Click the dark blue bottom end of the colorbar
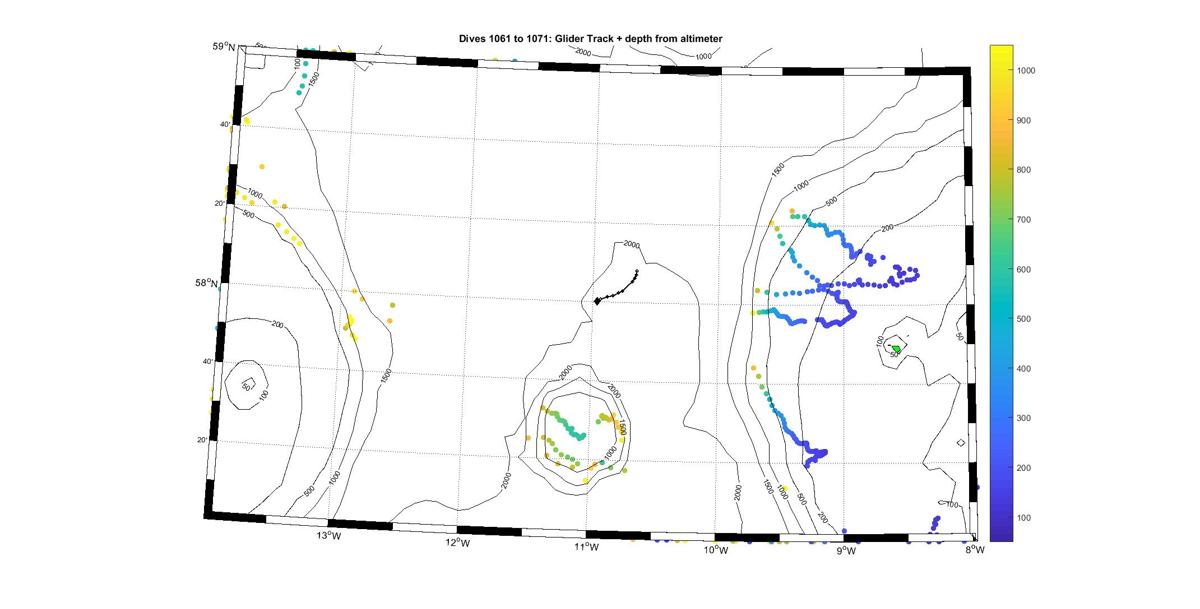Viewport: 1200px width, 609px height. [1002, 533]
